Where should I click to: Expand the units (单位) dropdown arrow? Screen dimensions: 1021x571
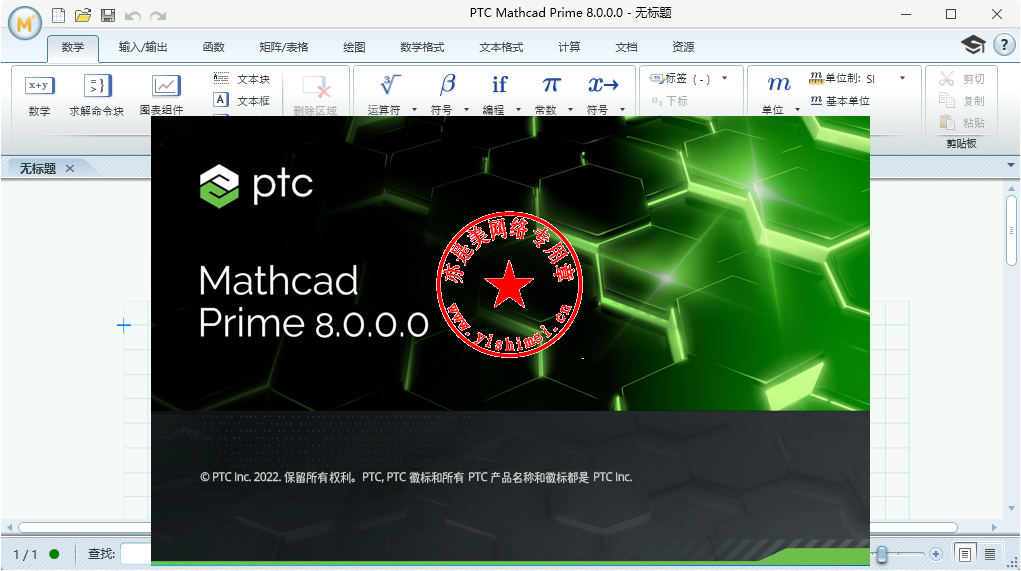tap(797, 109)
